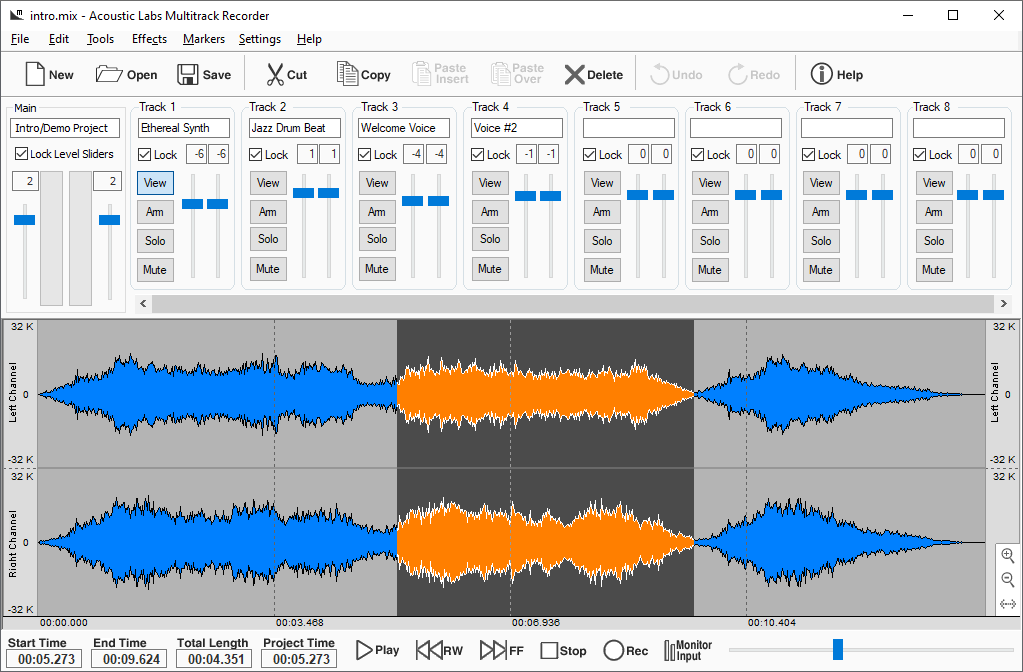Open Help from the toolbar
The height and width of the screenshot is (672, 1023).
[821, 74]
